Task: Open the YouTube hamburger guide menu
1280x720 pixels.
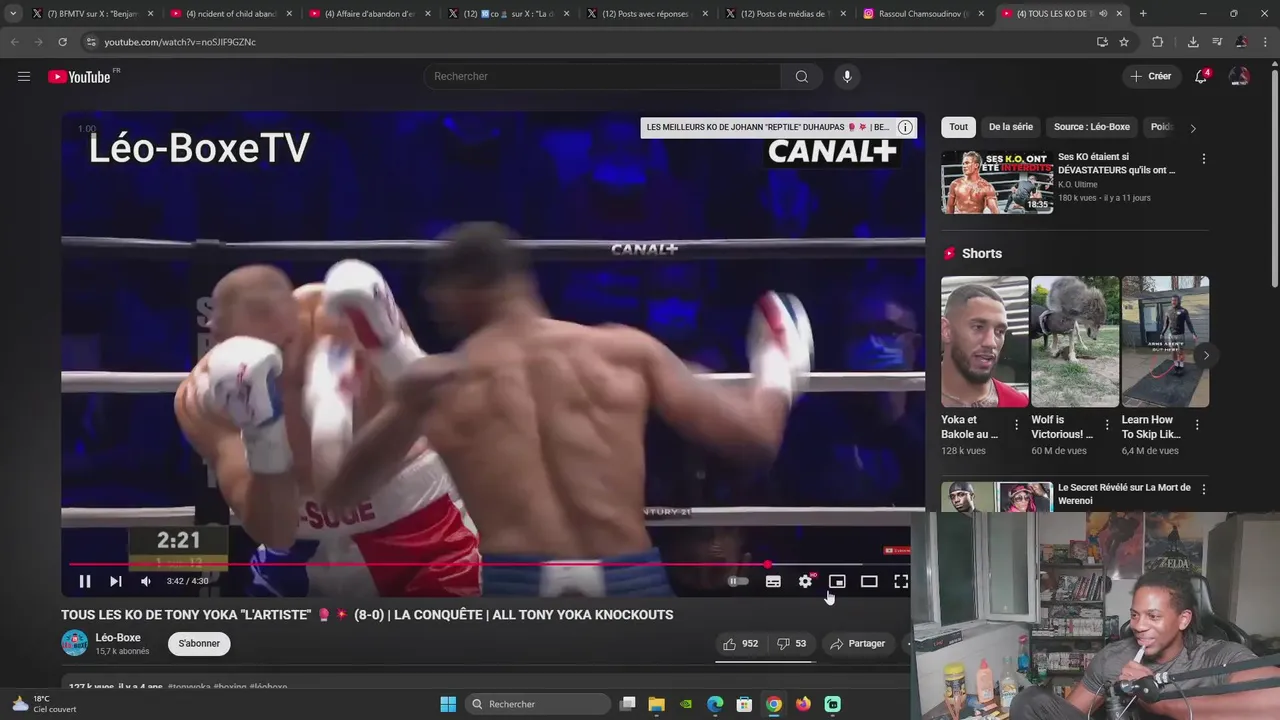Action: 24,76
